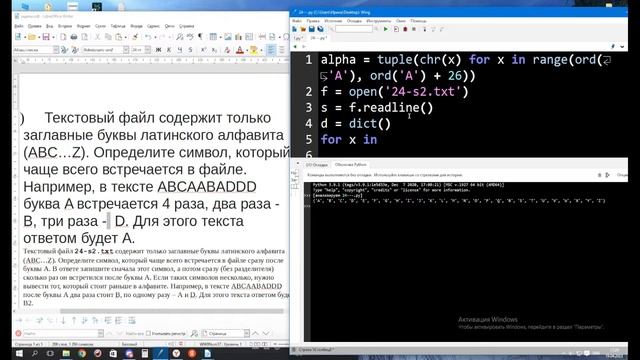640x360 pixels.
Task: Click New file icon in Wing toolbar
Action: coord(295,29)
